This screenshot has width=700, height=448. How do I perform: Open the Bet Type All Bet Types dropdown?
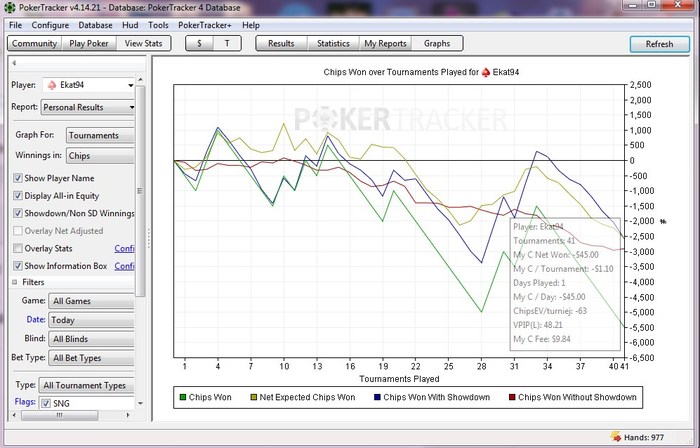click(91, 358)
